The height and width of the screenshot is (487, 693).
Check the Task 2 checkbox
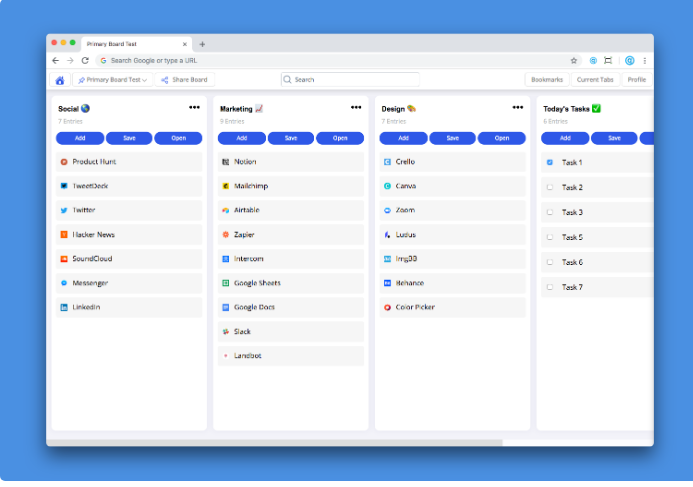click(x=550, y=187)
